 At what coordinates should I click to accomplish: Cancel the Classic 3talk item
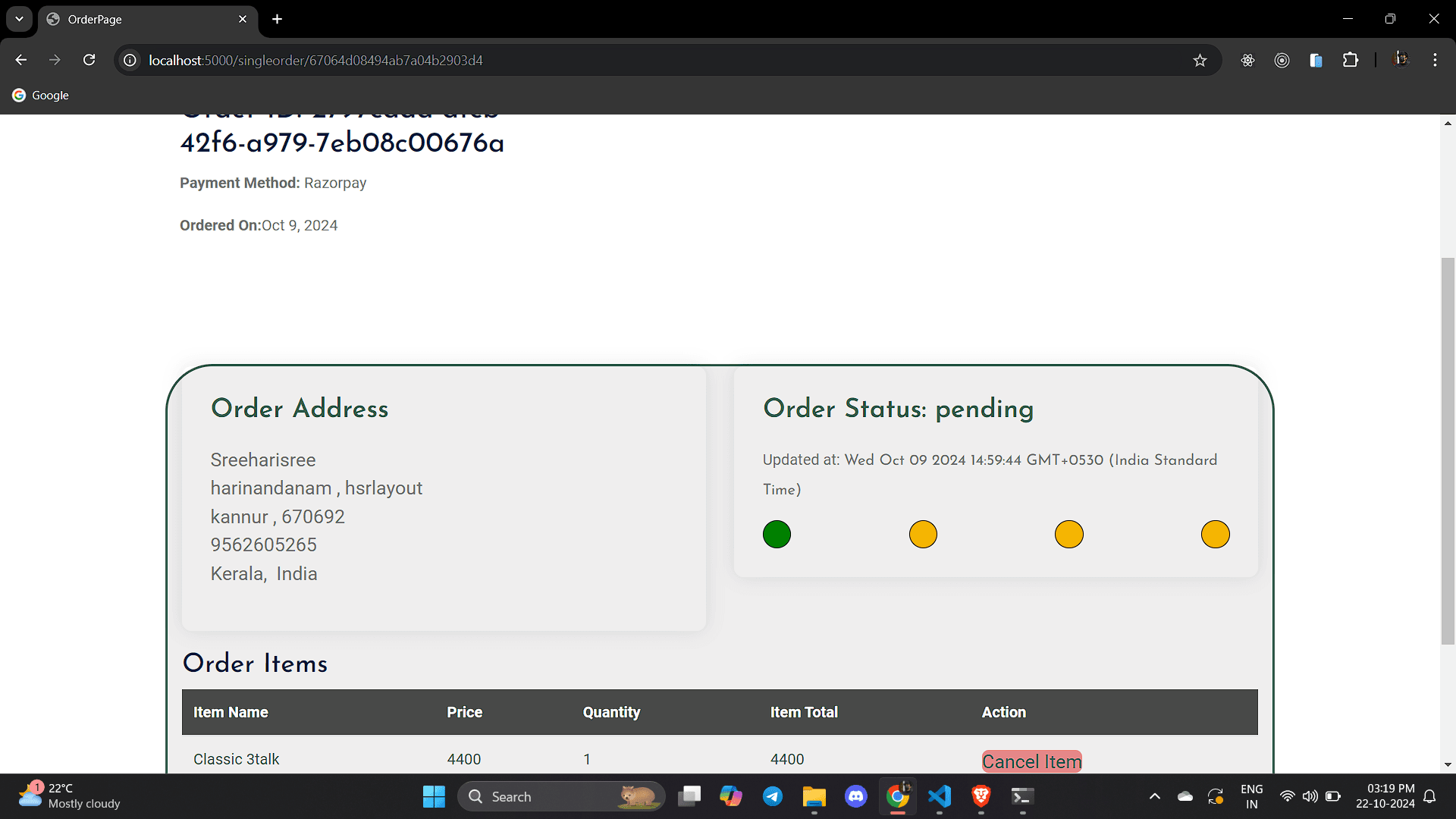[1031, 761]
